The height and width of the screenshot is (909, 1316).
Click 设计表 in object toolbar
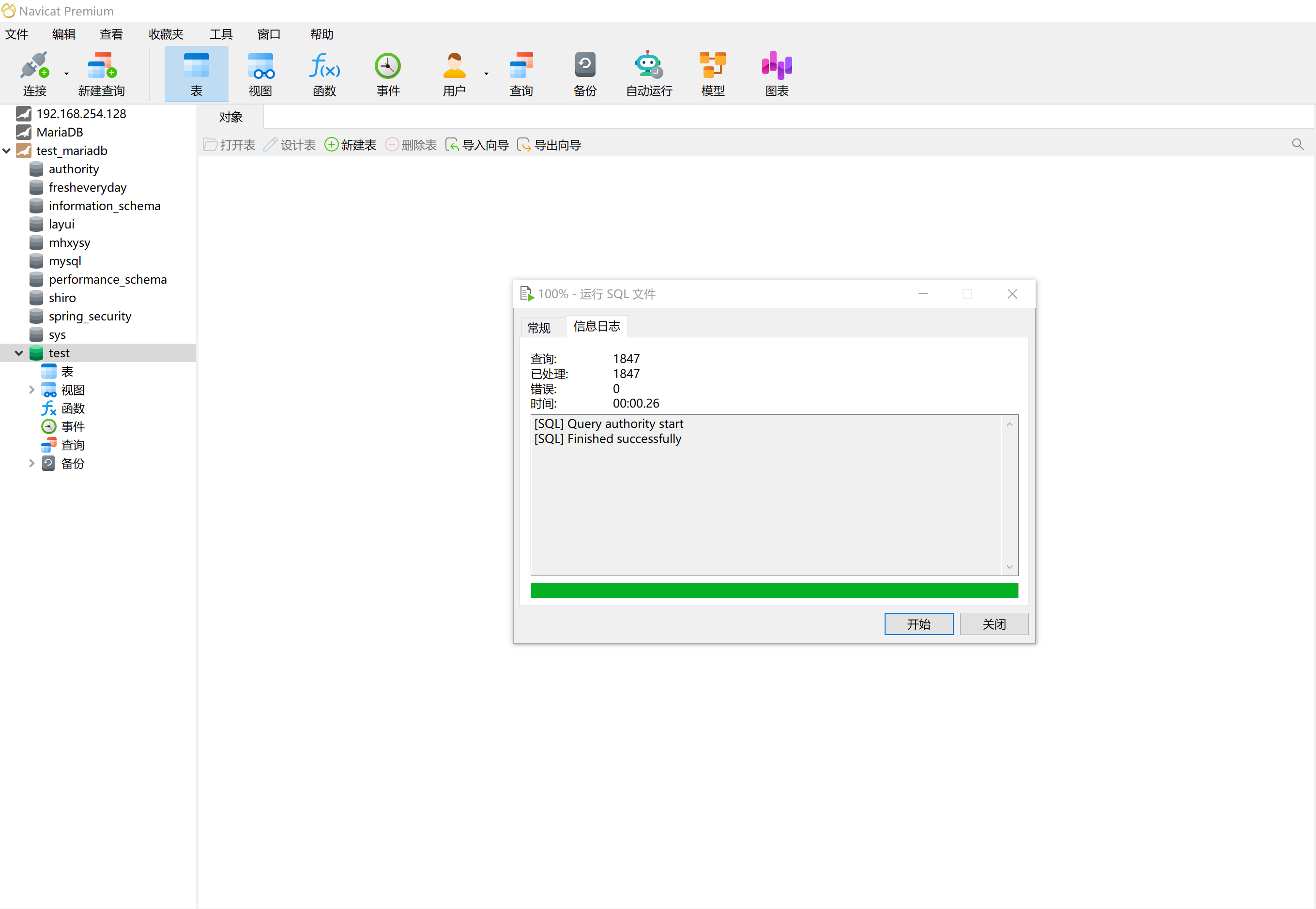pos(290,145)
